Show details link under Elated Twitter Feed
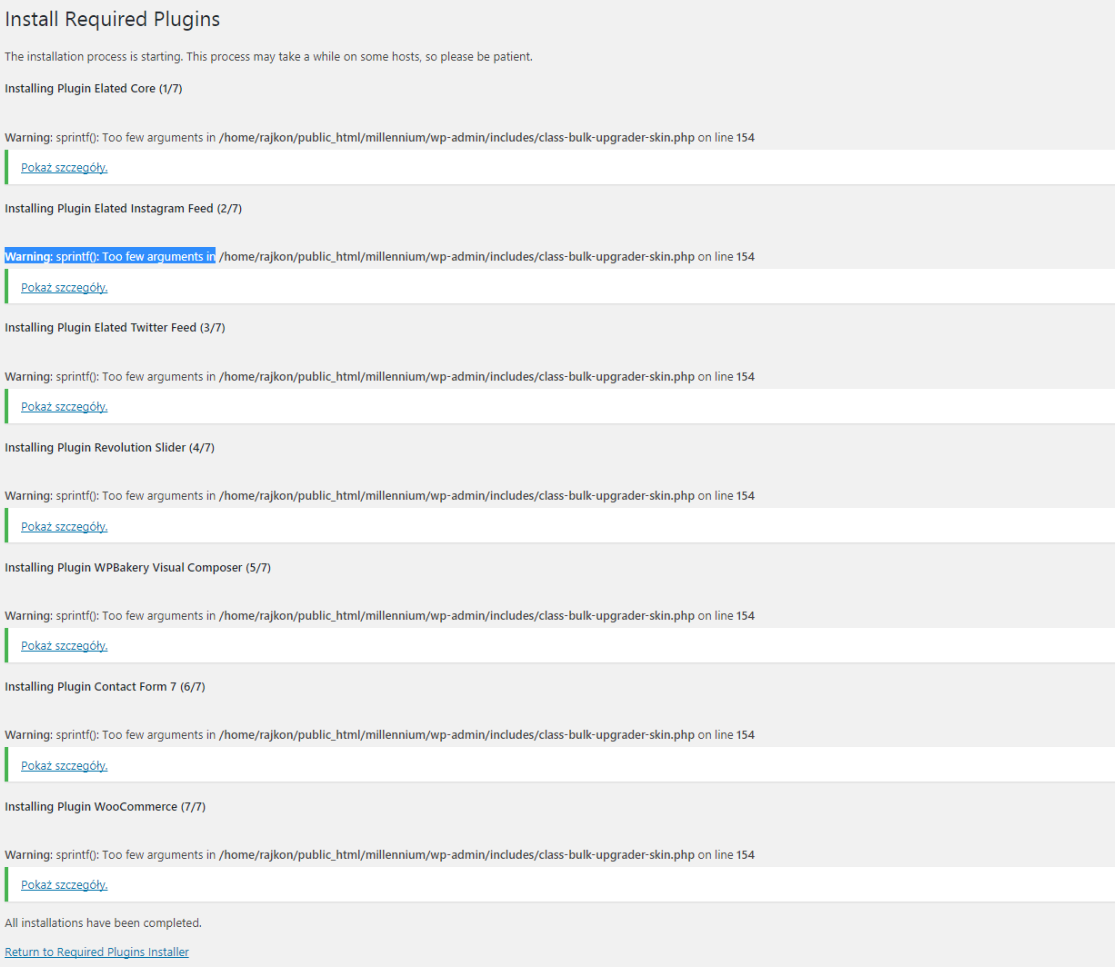Viewport: 1115px width, 967px height. click(x=64, y=406)
